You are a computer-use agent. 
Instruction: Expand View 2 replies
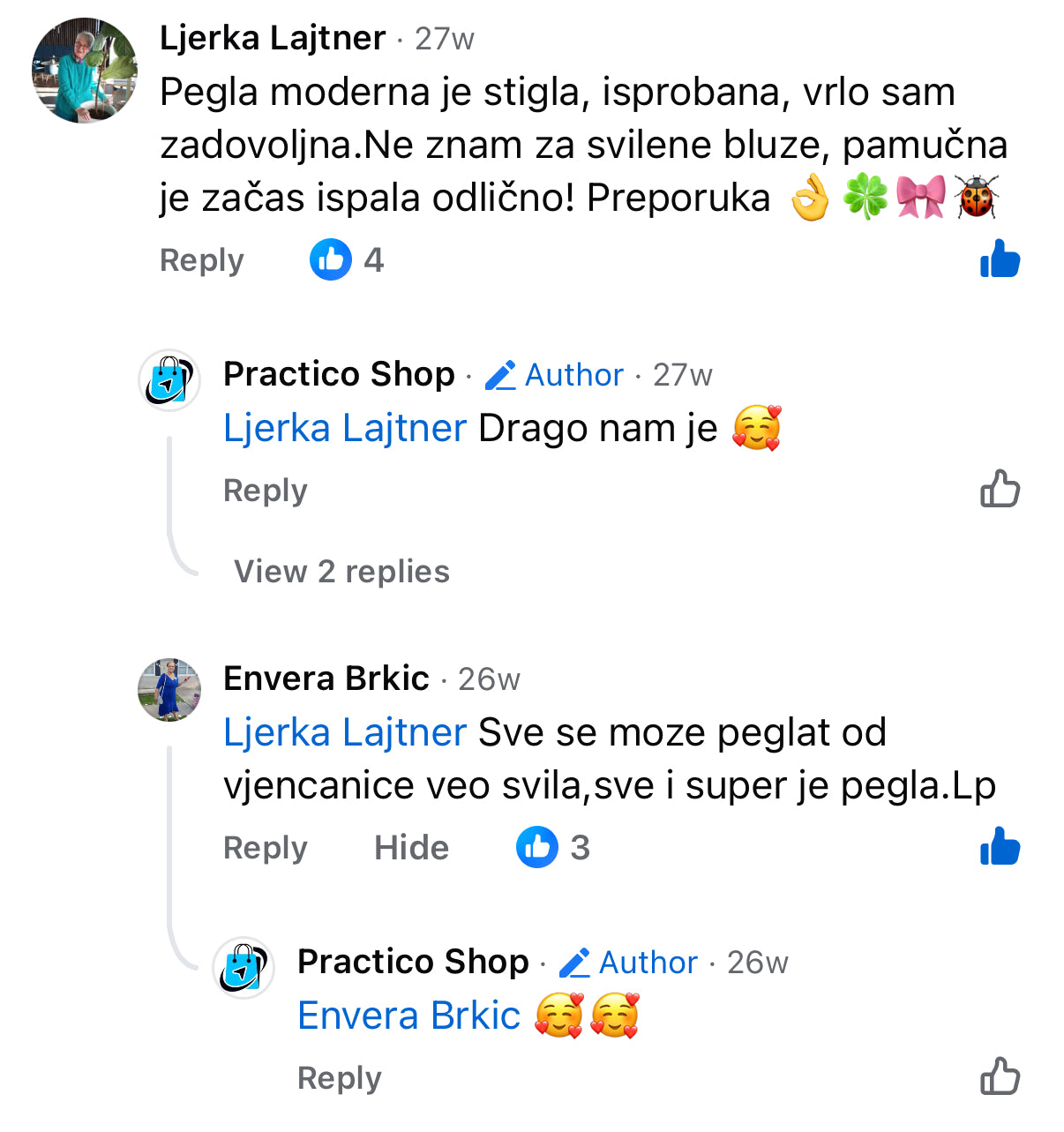click(x=341, y=572)
